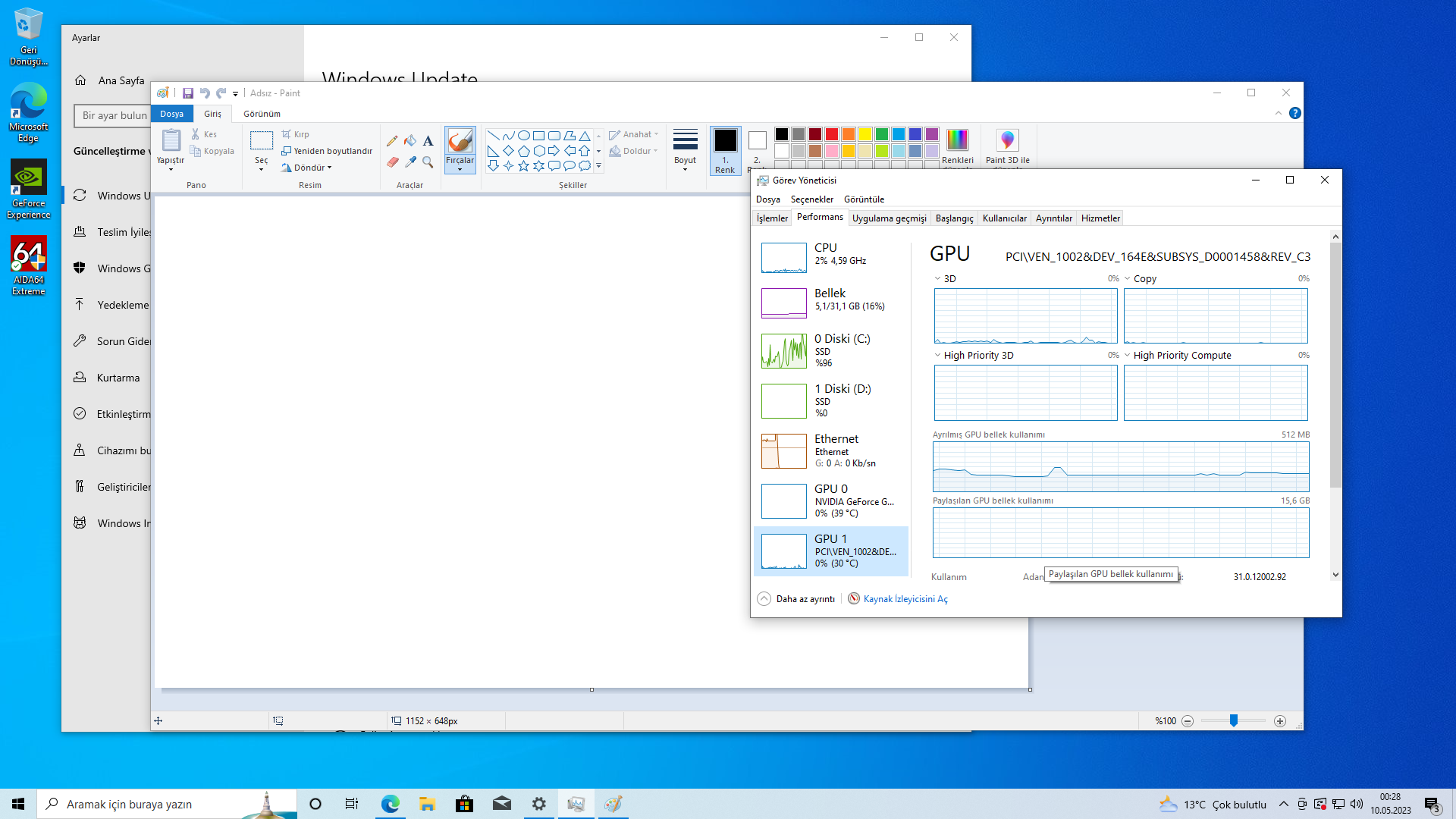The image size is (1456, 819).
Task: Open the 3D graph engine selector
Action: click(x=945, y=279)
